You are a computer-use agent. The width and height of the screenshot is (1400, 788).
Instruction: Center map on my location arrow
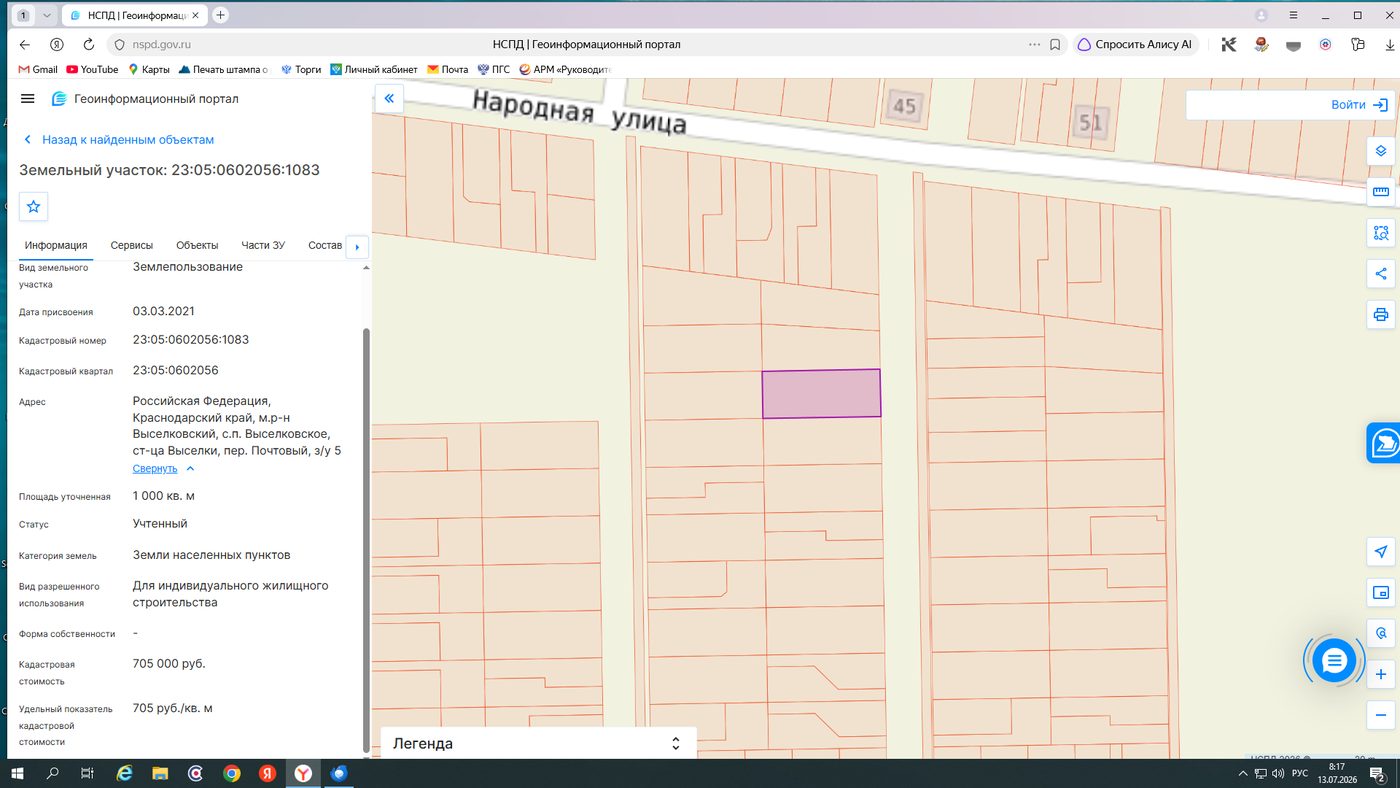pos(1381,552)
